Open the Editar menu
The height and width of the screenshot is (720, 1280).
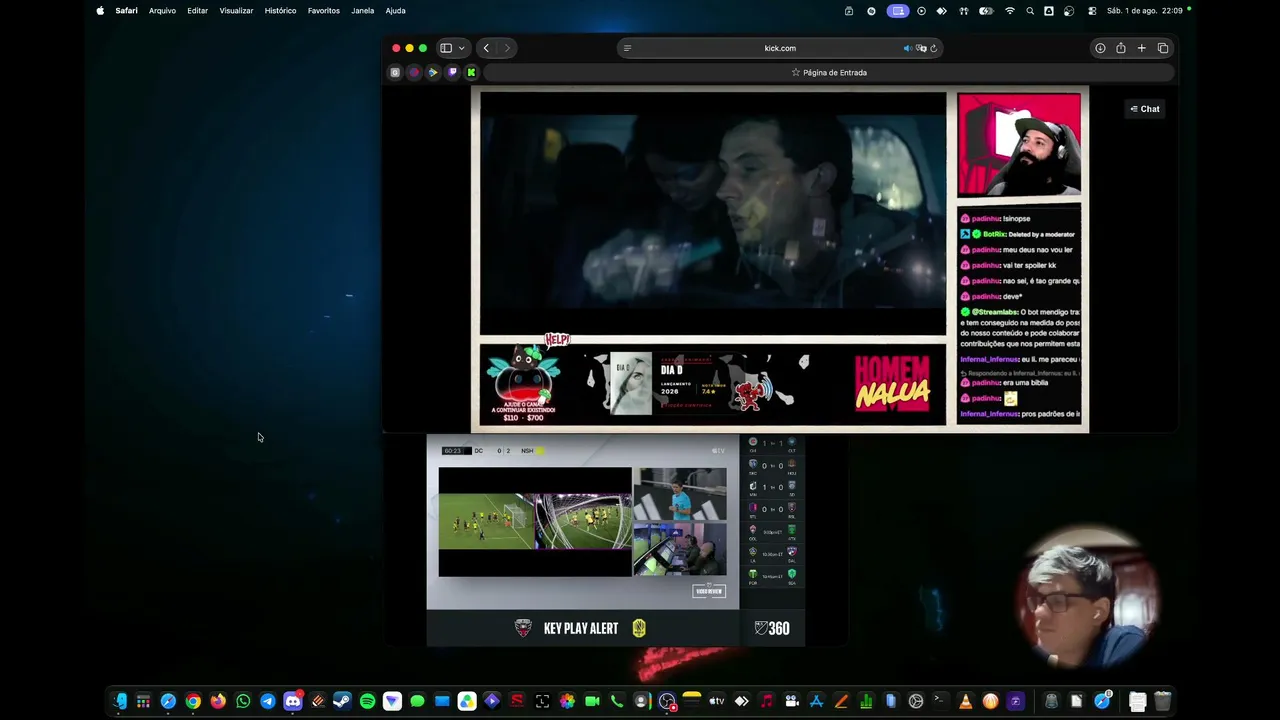pos(198,11)
